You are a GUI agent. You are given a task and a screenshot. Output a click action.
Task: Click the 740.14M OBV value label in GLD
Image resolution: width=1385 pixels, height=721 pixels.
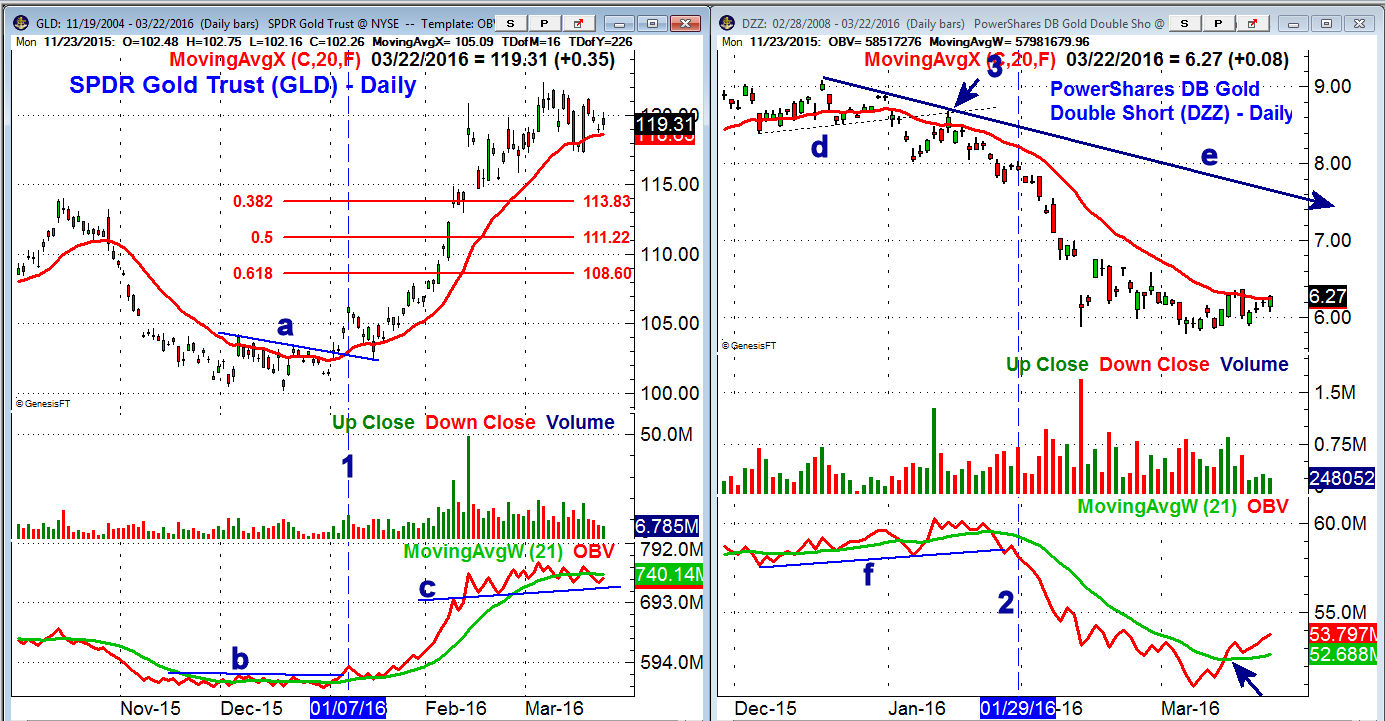(668, 575)
